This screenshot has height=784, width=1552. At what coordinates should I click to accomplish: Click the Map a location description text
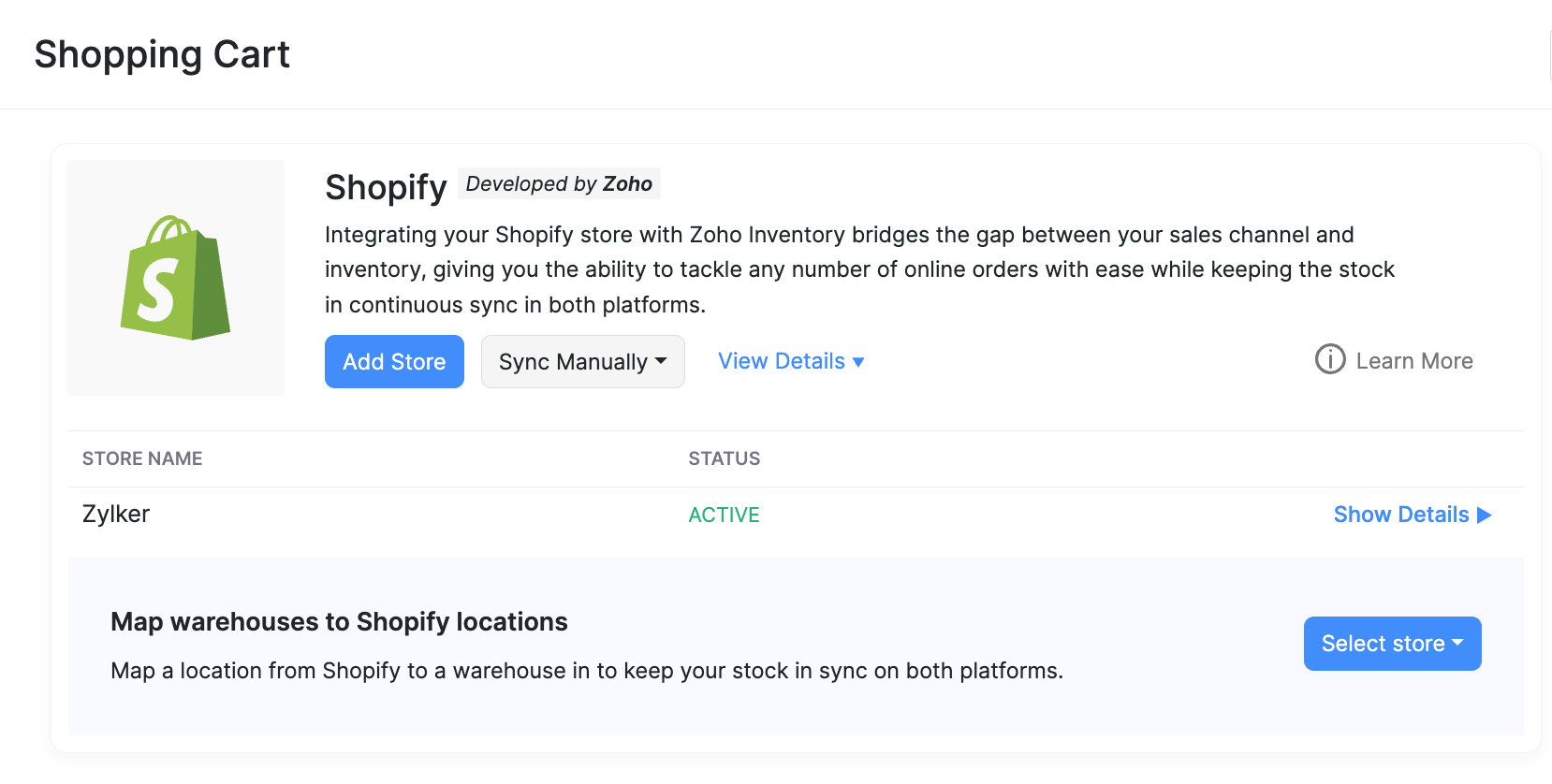586,671
